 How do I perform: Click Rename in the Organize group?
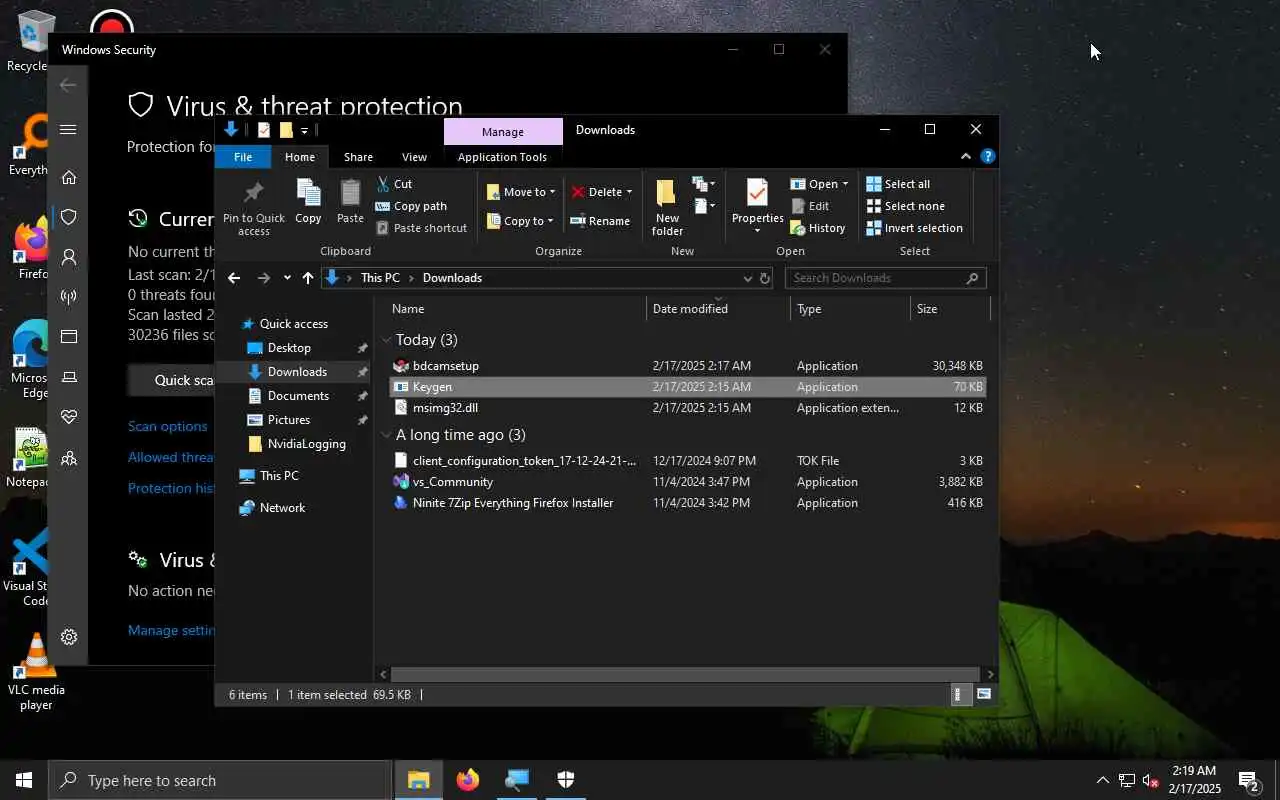coord(600,221)
